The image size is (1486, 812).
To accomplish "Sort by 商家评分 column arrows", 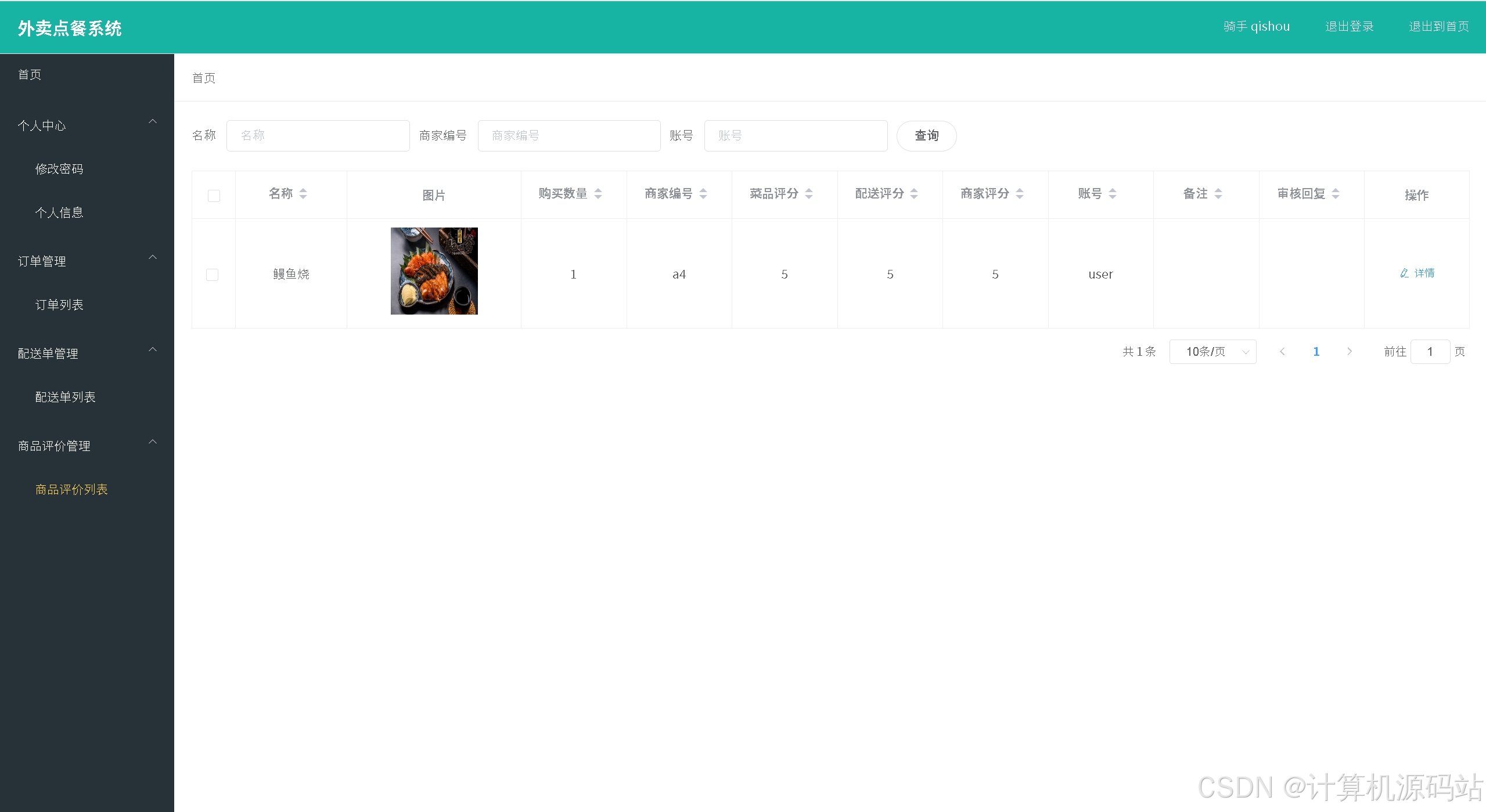I will pyautogui.click(x=1020, y=194).
